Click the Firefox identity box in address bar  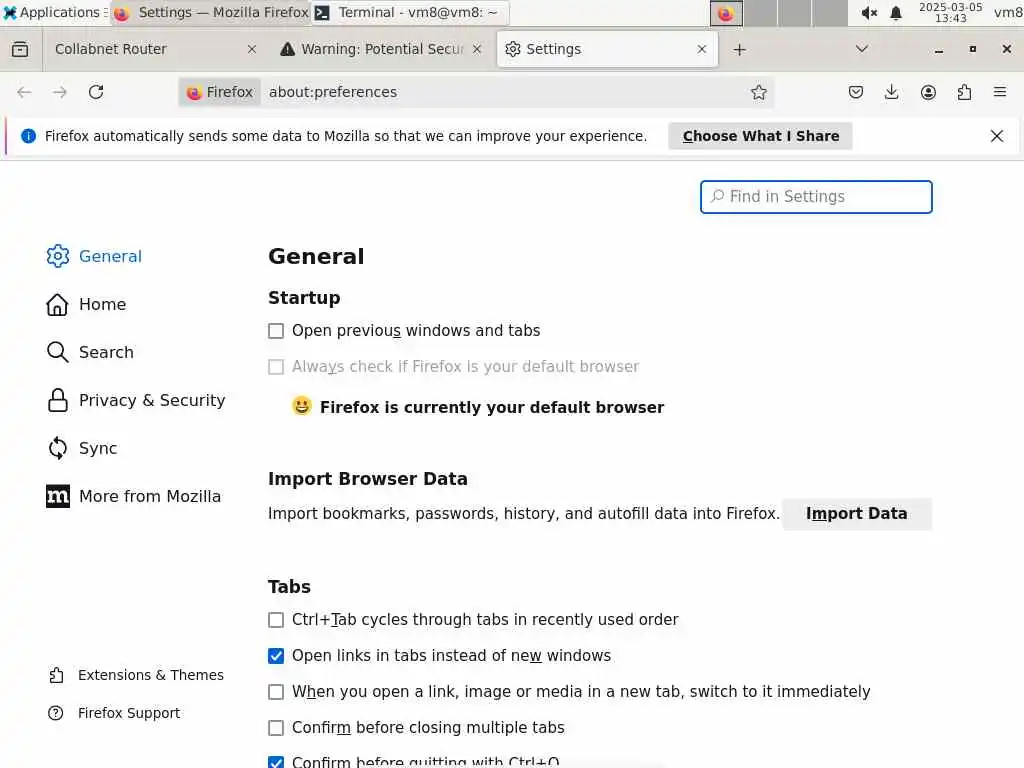pyautogui.click(x=220, y=92)
